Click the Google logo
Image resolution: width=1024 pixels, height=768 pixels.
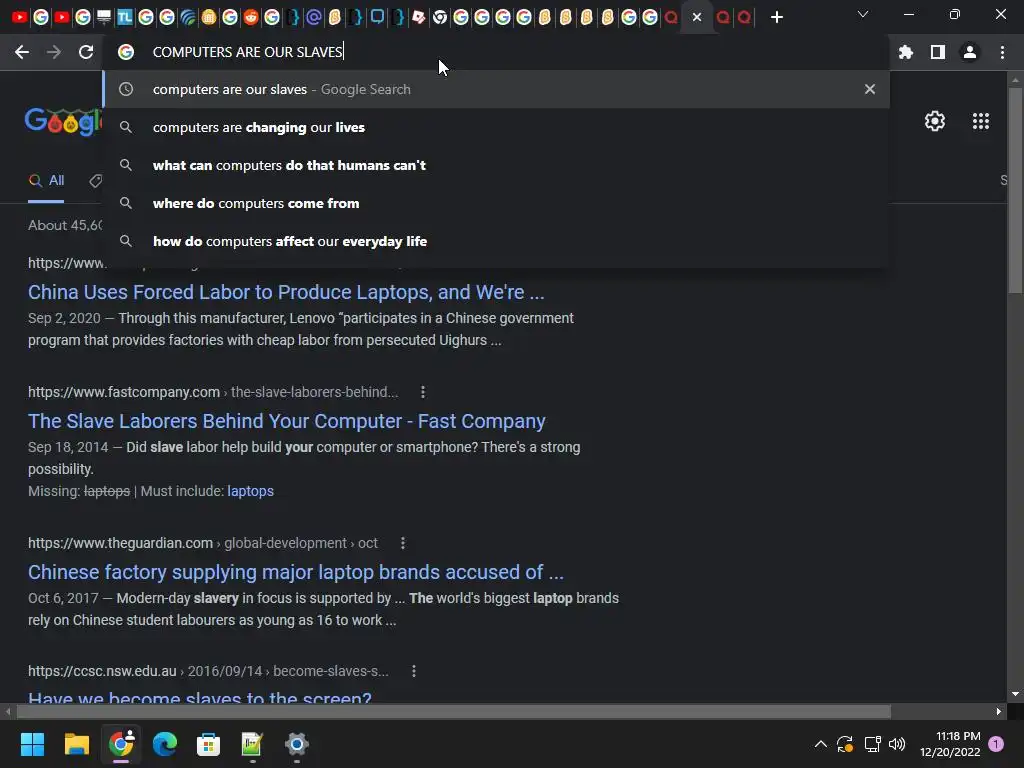click(x=63, y=121)
